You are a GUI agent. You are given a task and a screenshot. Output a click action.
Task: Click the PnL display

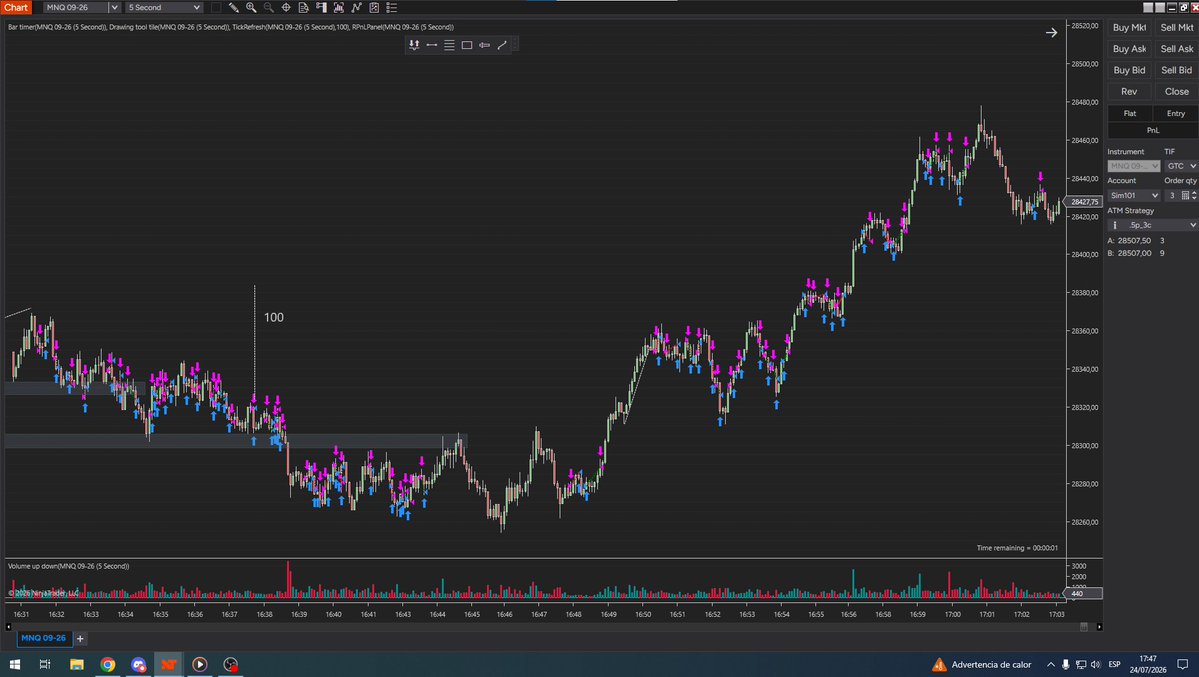[1153, 130]
